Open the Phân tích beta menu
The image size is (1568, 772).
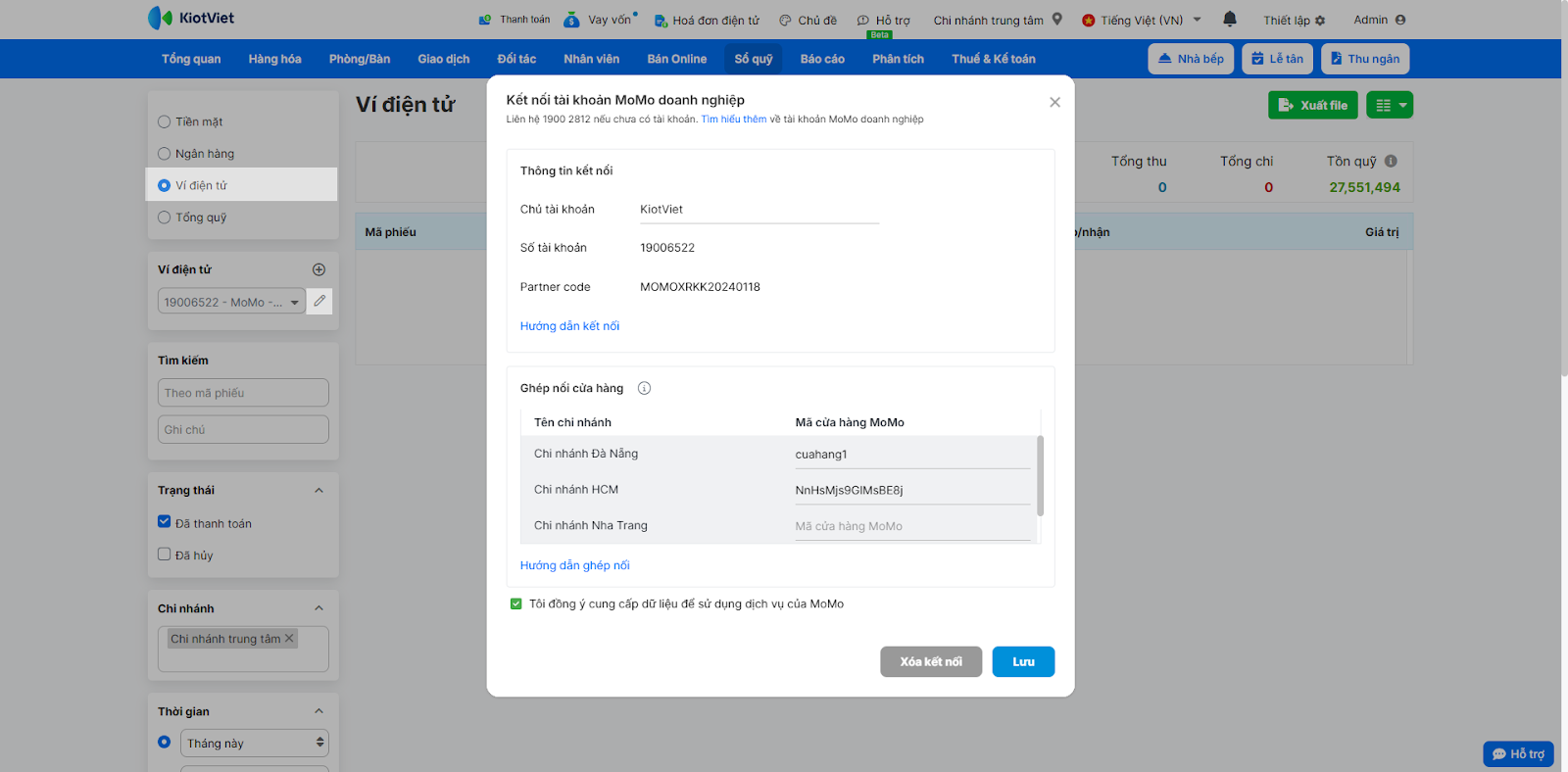point(898,59)
